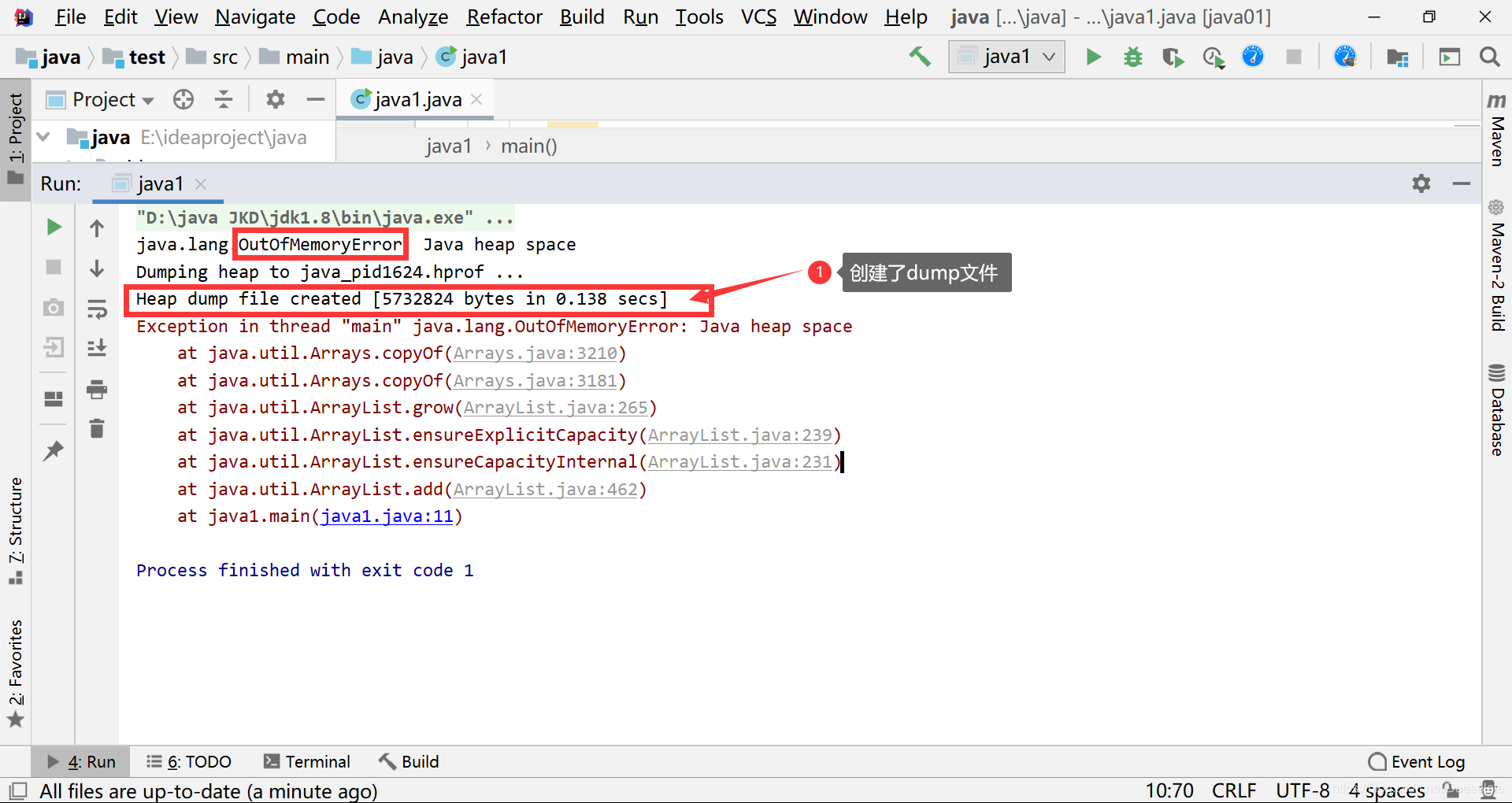1512x803 pixels.
Task: Click CRLF line separator in status bar
Action: click(1234, 790)
